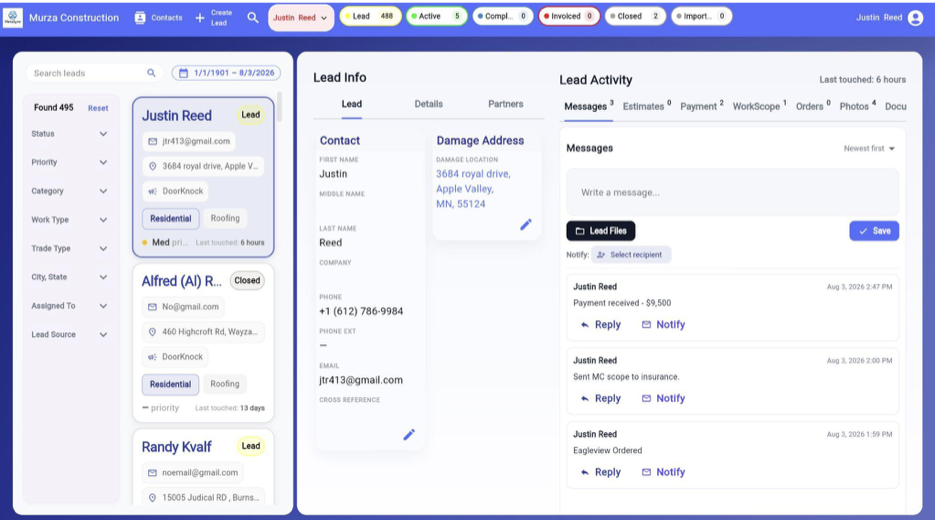936x520 pixels.
Task: Click Roofing tag on Justin Reed card
Action: [x=225, y=219]
